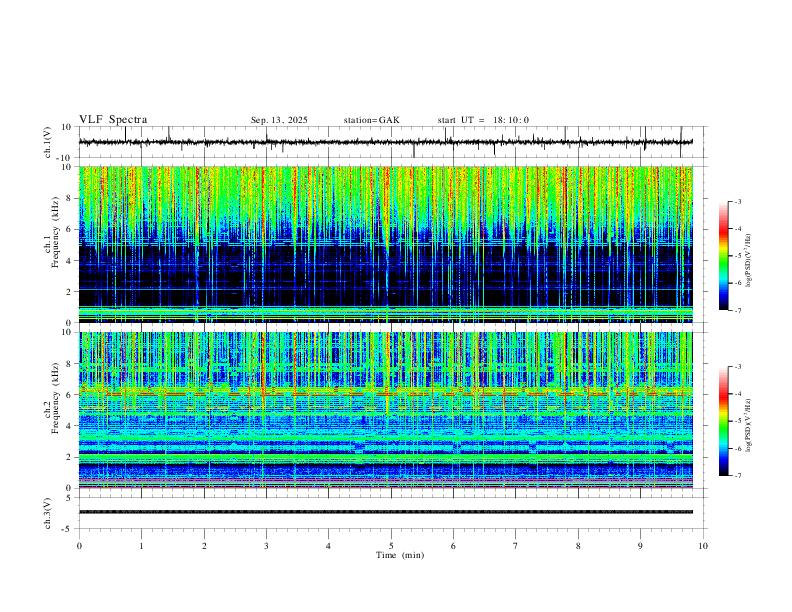The width and height of the screenshot is (792, 612).
Task: Click the "ch.1(V)" waveform axis label
Action: coord(48,142)
